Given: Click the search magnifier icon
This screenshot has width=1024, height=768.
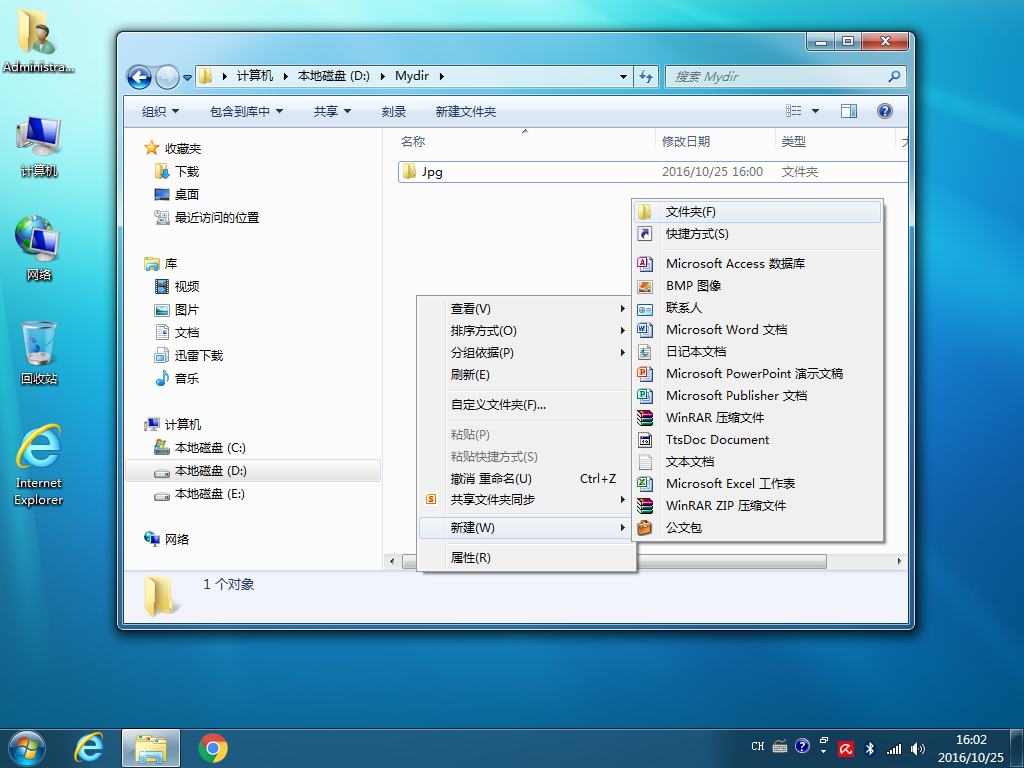Looking at the screenshot, I should point(894,76).
